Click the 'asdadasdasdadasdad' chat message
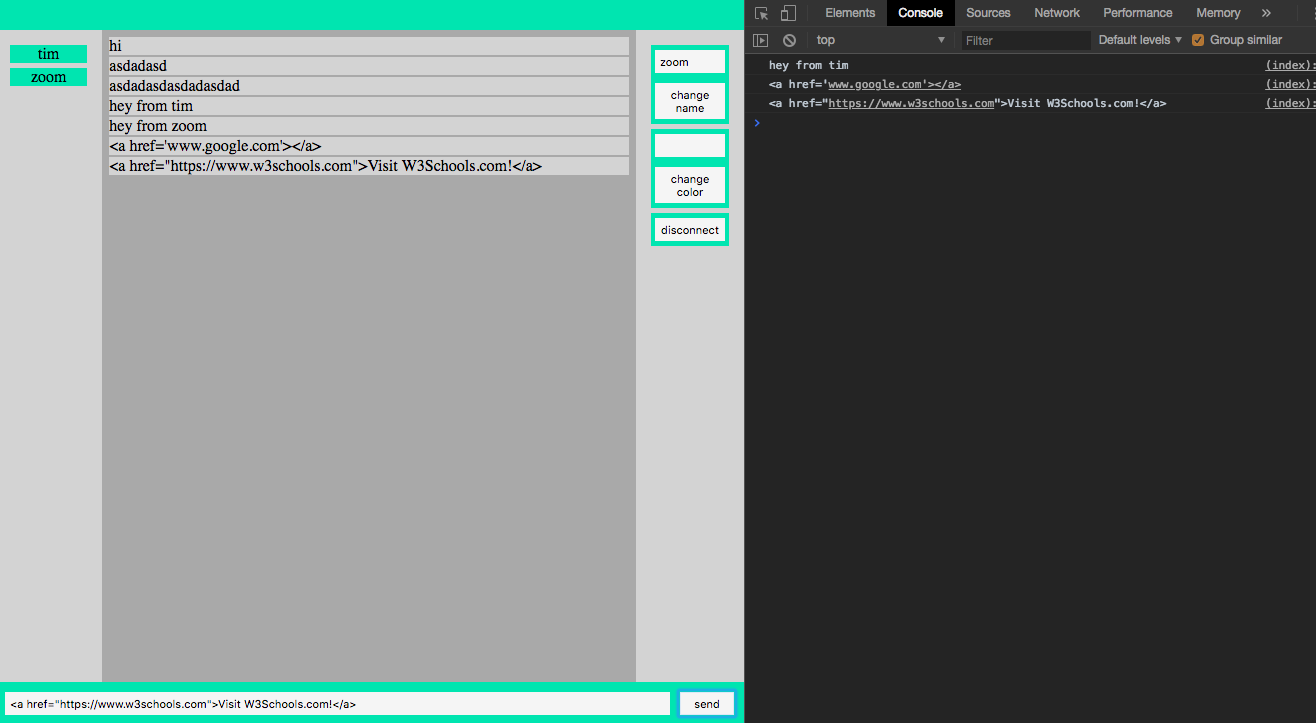The image size is (1316, 723). point(369,86)
